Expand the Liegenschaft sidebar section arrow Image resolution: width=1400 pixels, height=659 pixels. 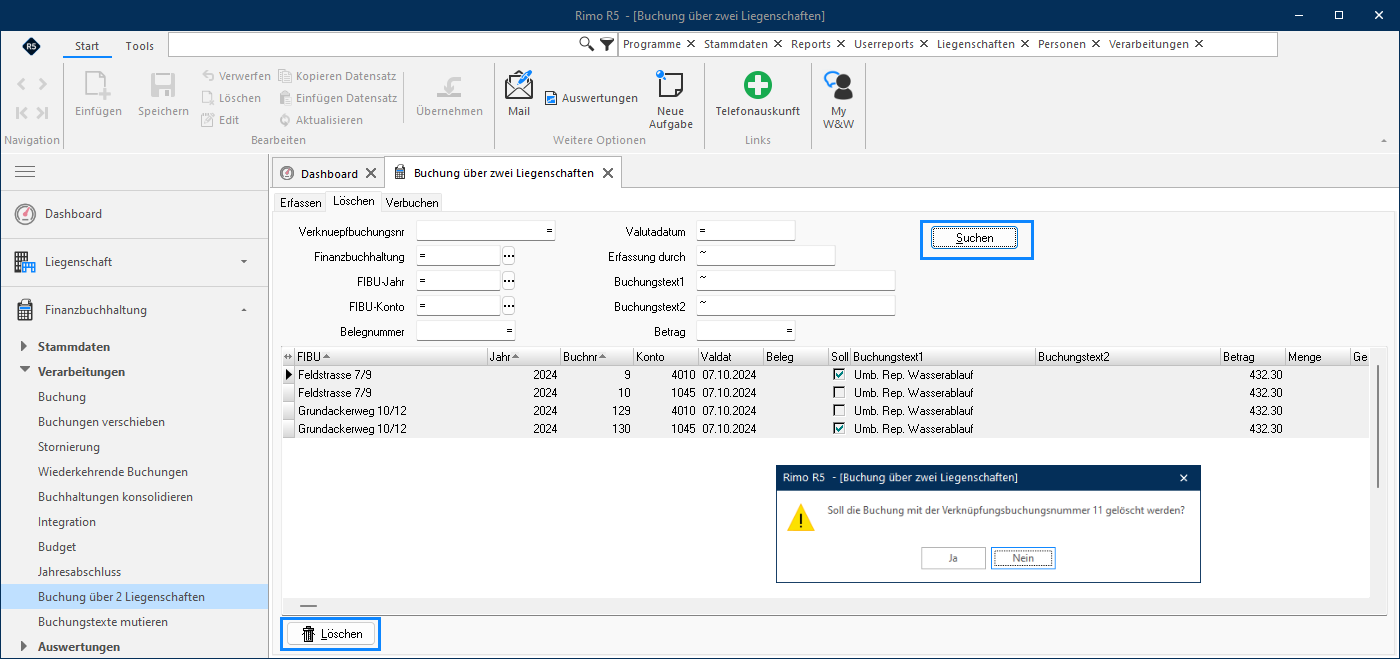[x=244, y=262]
